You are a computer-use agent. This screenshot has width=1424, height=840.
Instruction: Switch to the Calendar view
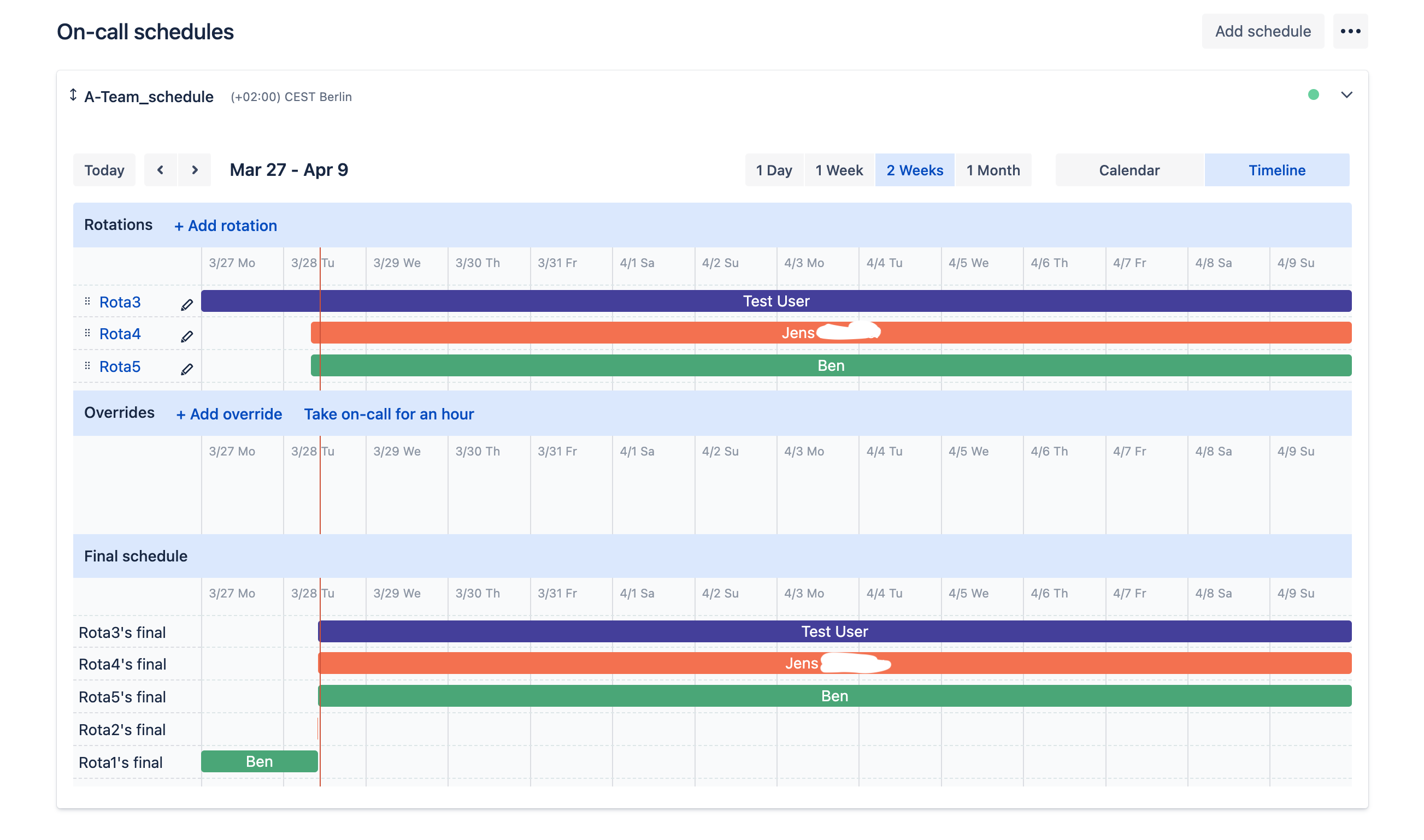coord(1129,170)
